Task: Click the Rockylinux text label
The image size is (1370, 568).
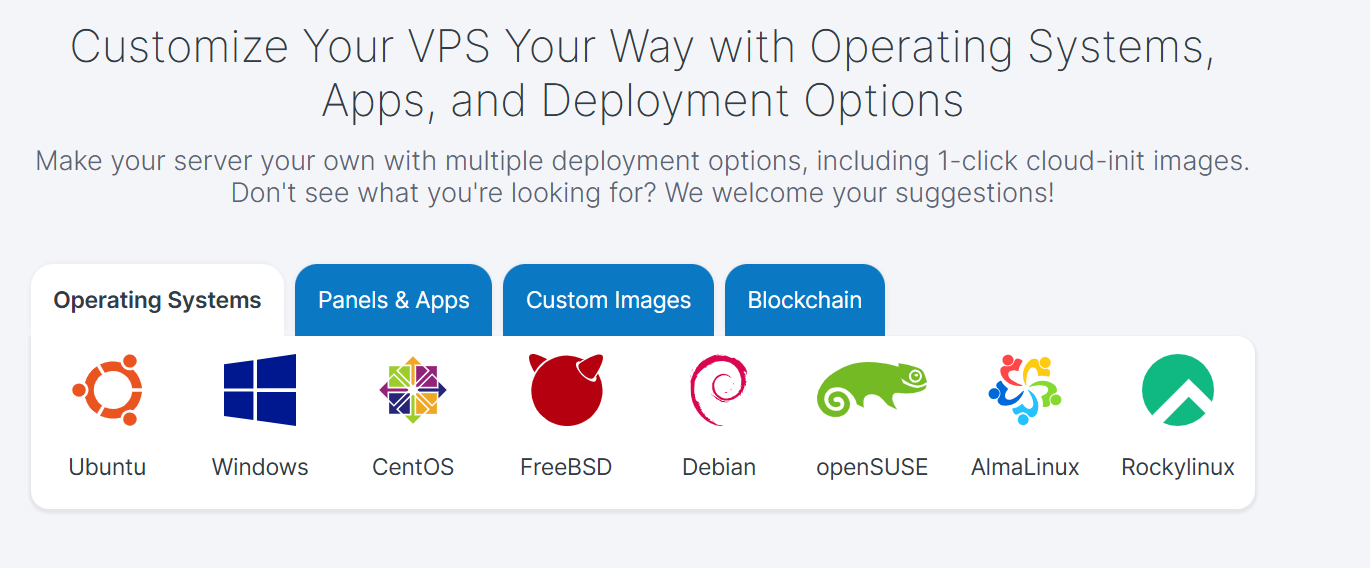Action: pos(1178,467)
